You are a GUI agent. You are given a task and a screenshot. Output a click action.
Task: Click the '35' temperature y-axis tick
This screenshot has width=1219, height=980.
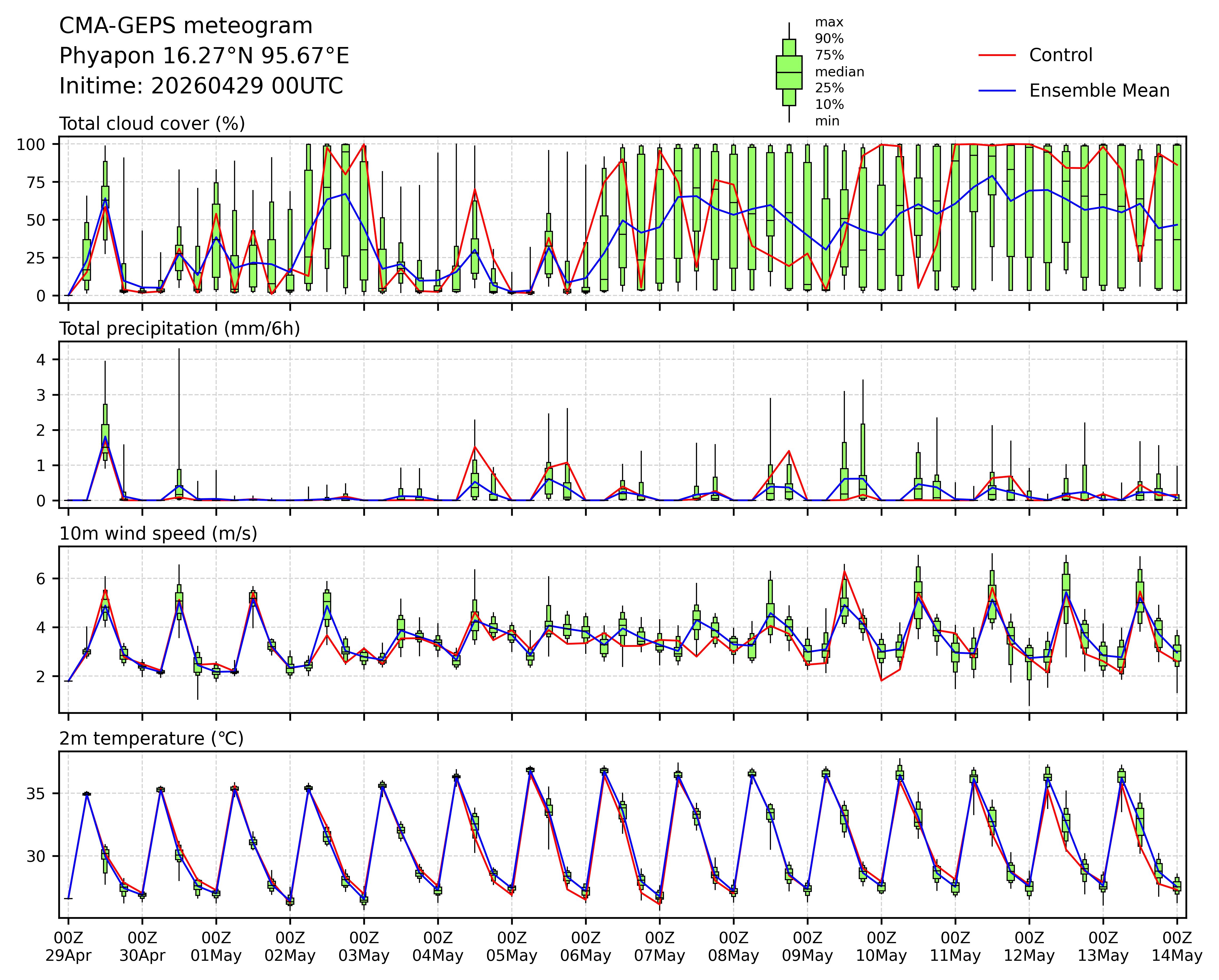click(x=35, y=794)
